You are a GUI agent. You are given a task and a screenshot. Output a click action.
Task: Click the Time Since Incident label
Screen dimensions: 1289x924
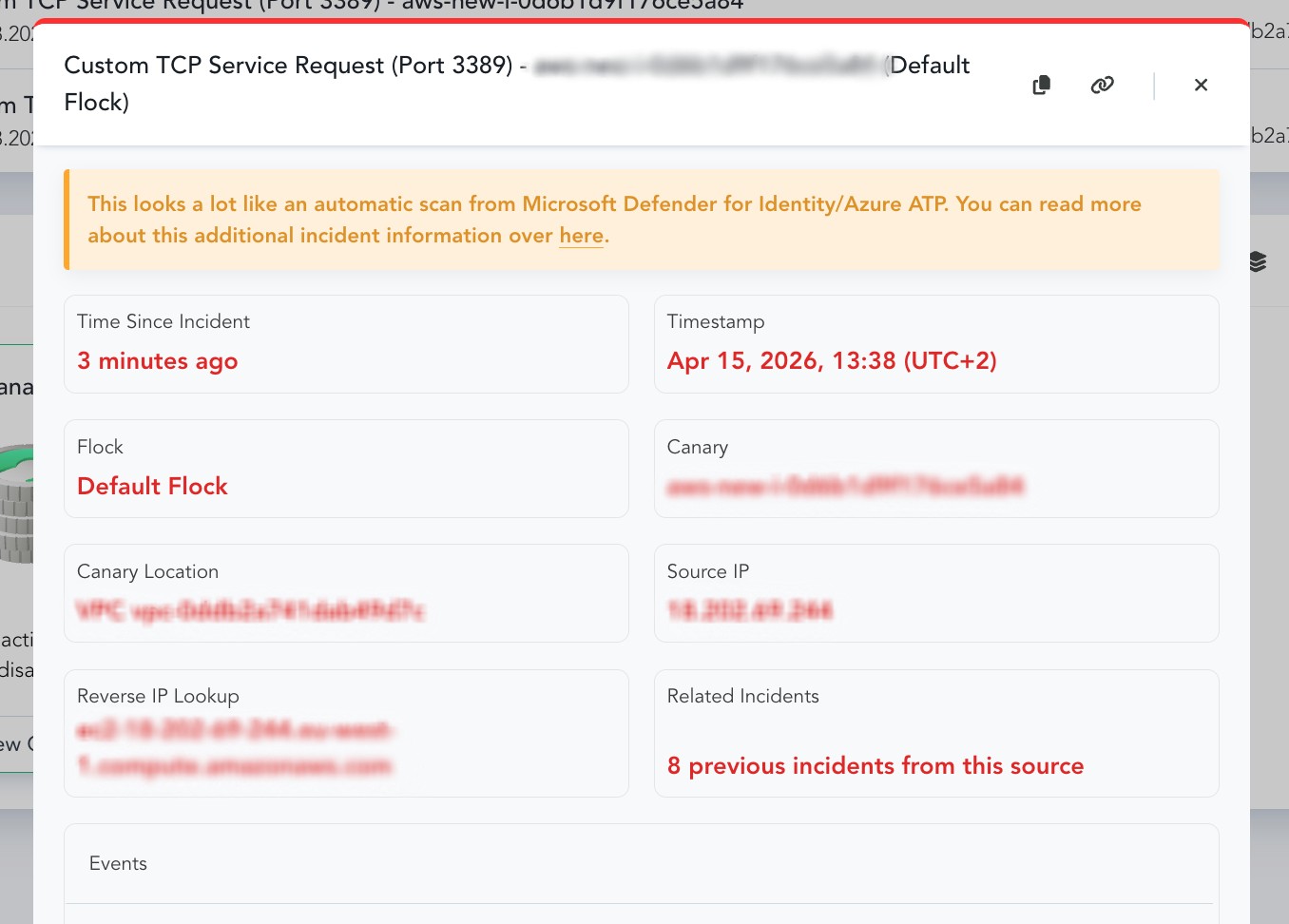(x=163, y=321)
